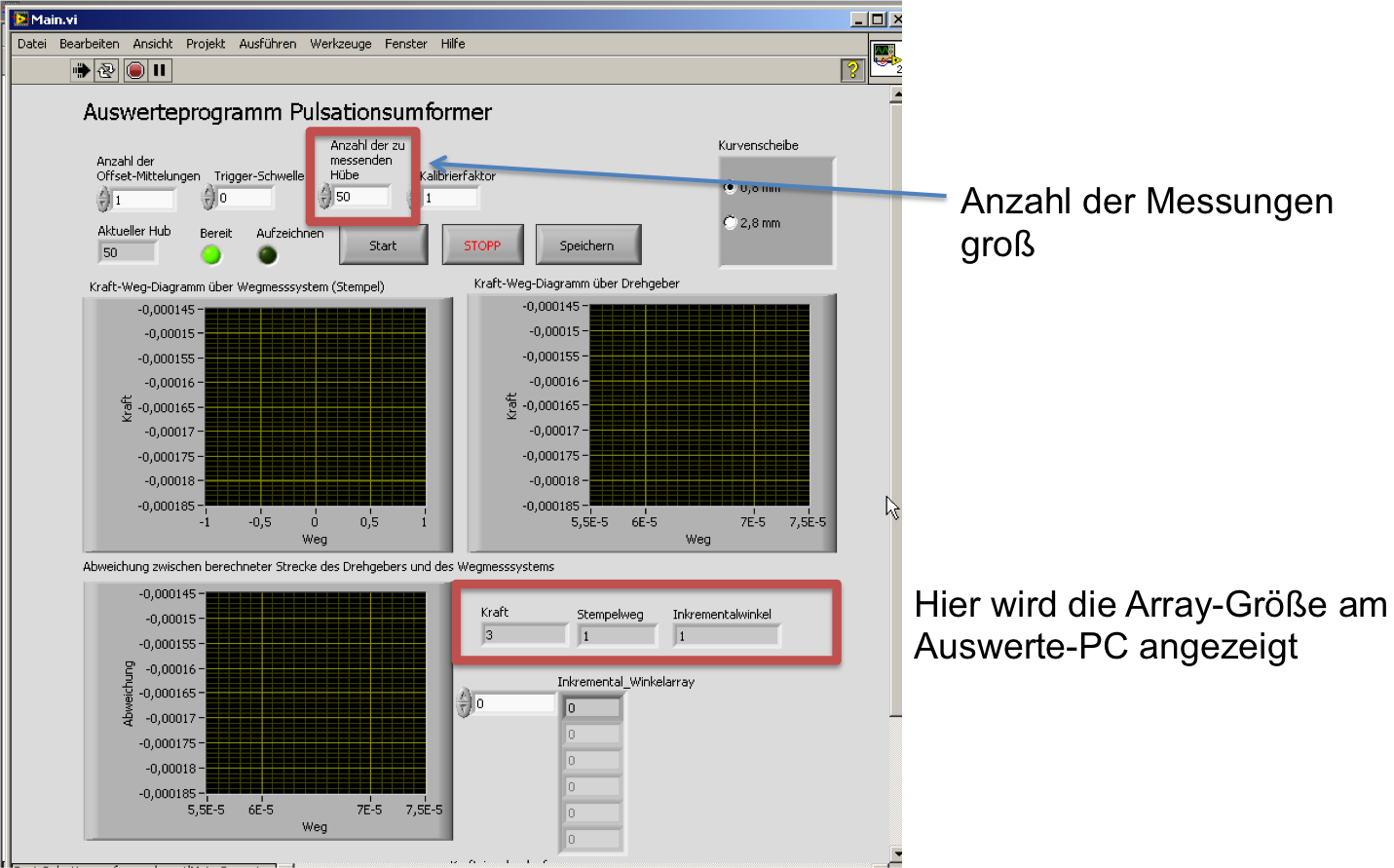Click the 'Inkrementalwinkel' label
The height and width of the screenshot is (868, 1394).
pyautogui.click(x=722, y=615)
